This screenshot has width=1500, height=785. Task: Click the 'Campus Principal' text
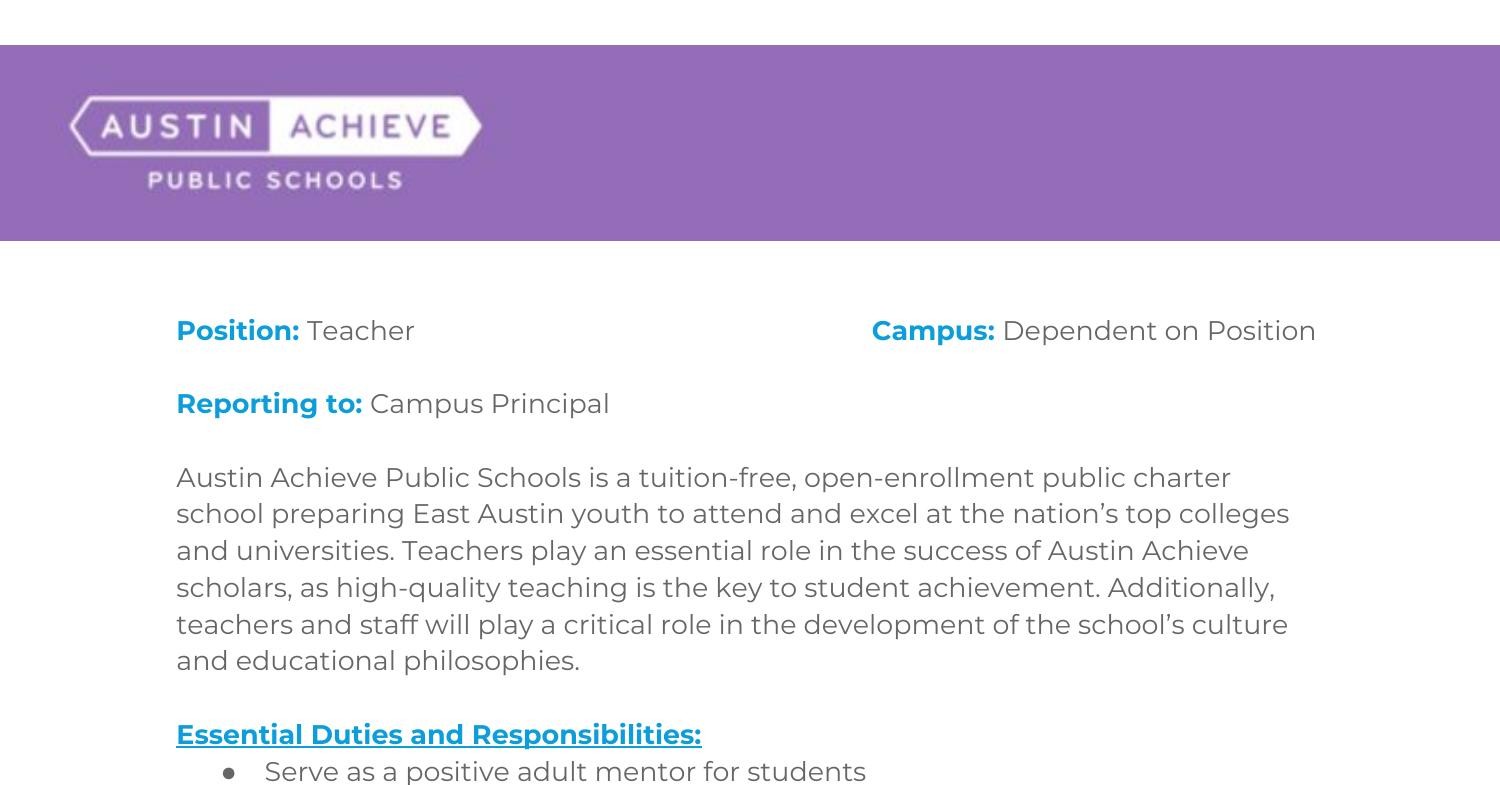489,404
